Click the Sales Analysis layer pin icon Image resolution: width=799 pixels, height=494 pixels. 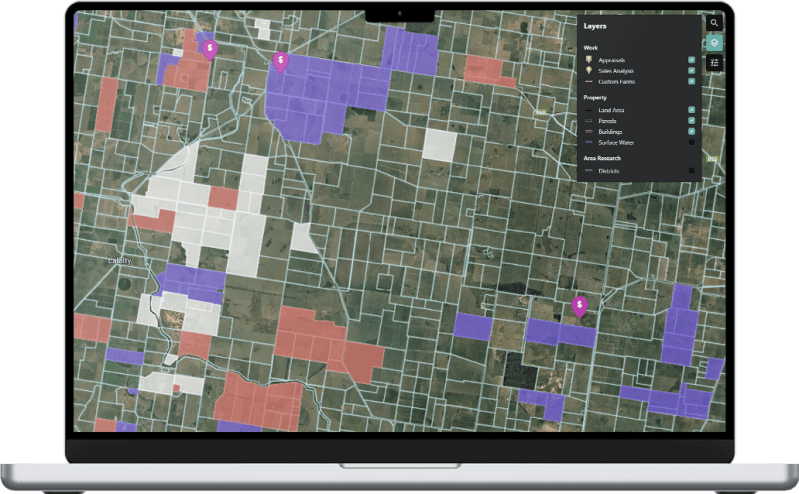[x=589, y=70]
